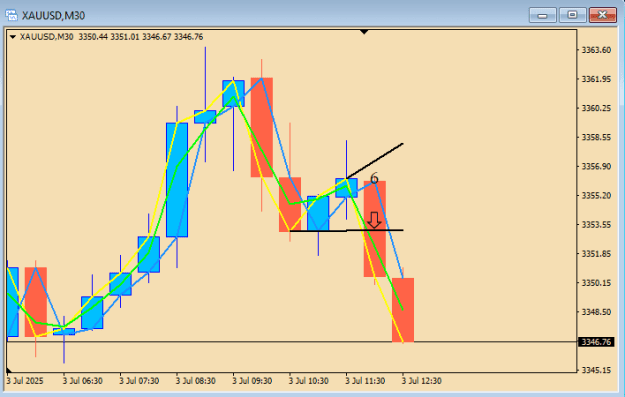Viewport: 625px width, 397px height.
Task: Click the 3348.50 price scale label
Action: (x=596, y=312)
